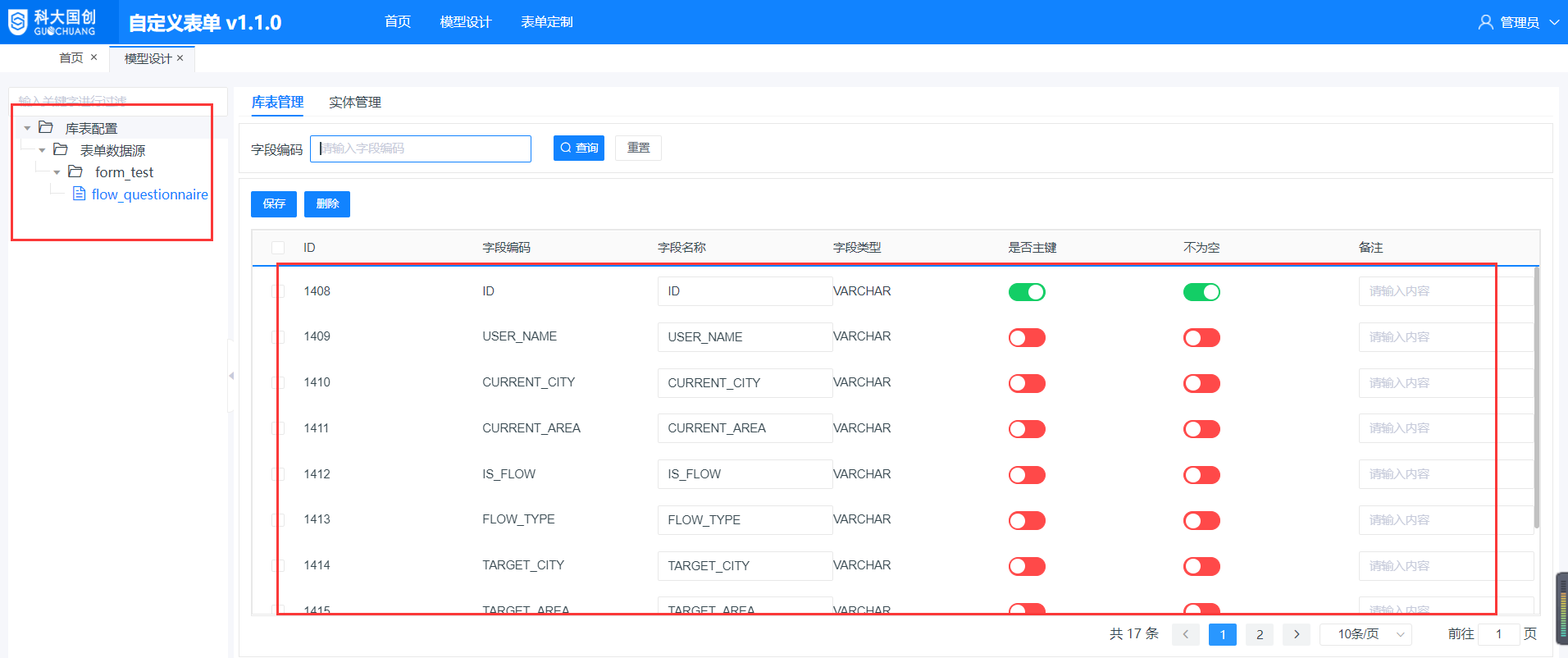This screenshot has width=1568, height=658.
Task: Close the 首页 tab
Action: pyautogui.click(x=93, y=57)
